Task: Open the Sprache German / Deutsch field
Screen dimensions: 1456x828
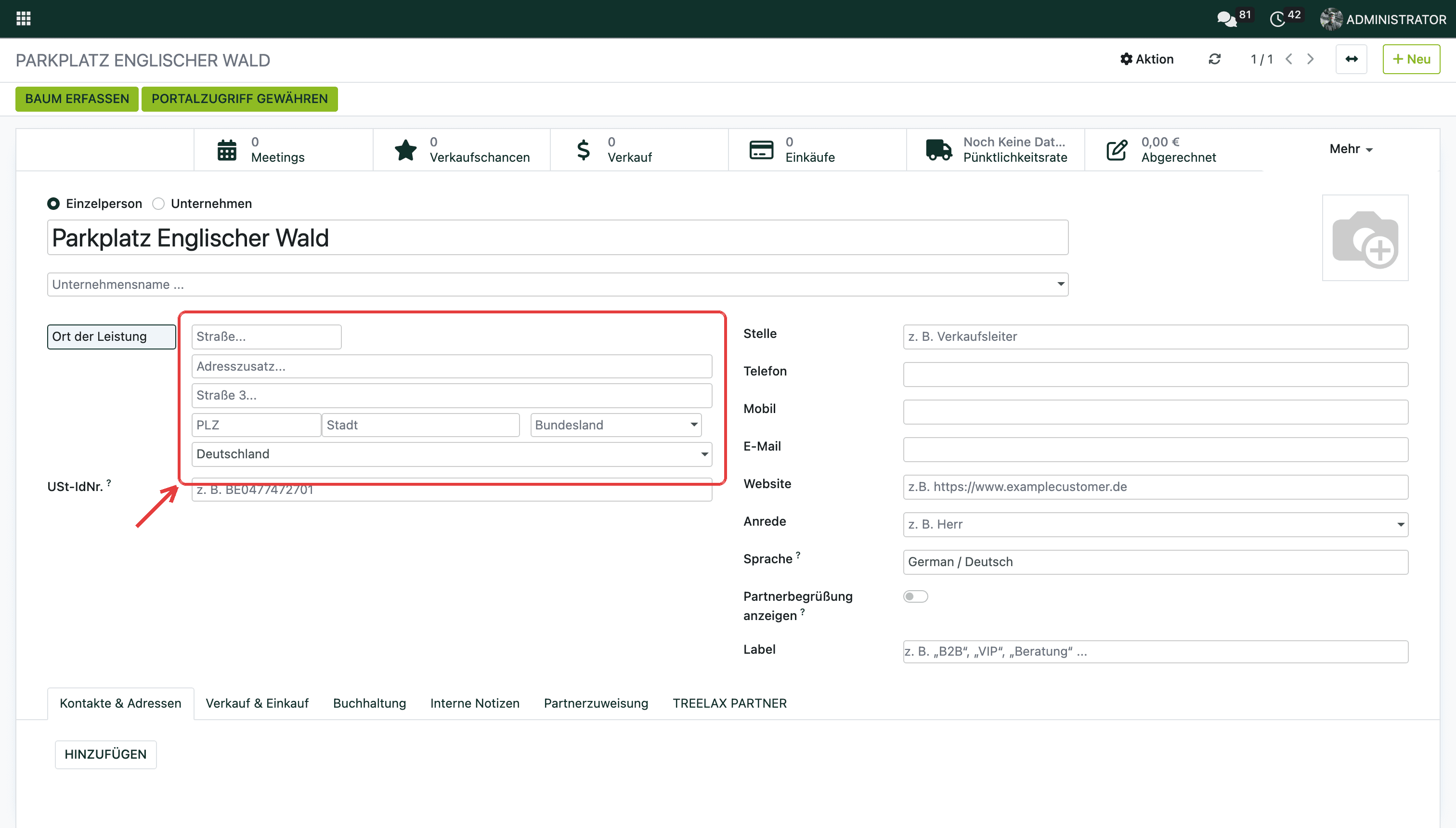Action: 1155,562
